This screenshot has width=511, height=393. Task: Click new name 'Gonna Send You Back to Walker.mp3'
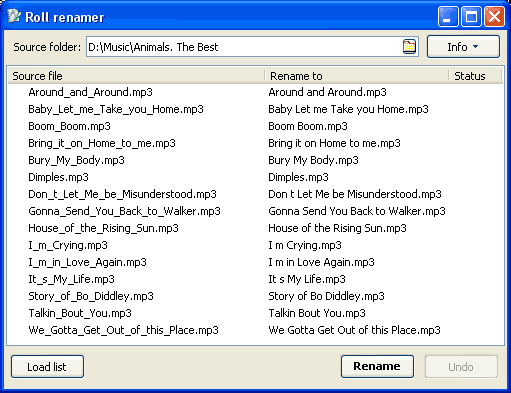click(x=357, y=211)
